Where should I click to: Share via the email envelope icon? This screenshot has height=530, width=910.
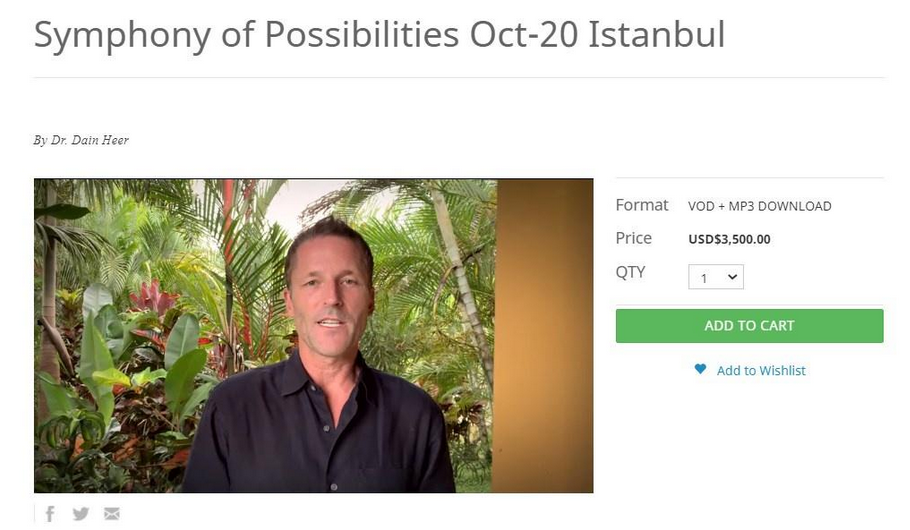112,514
